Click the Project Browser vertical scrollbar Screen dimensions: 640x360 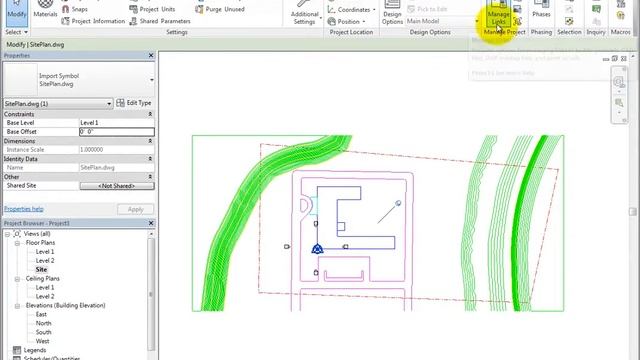[x=151, y=294]
